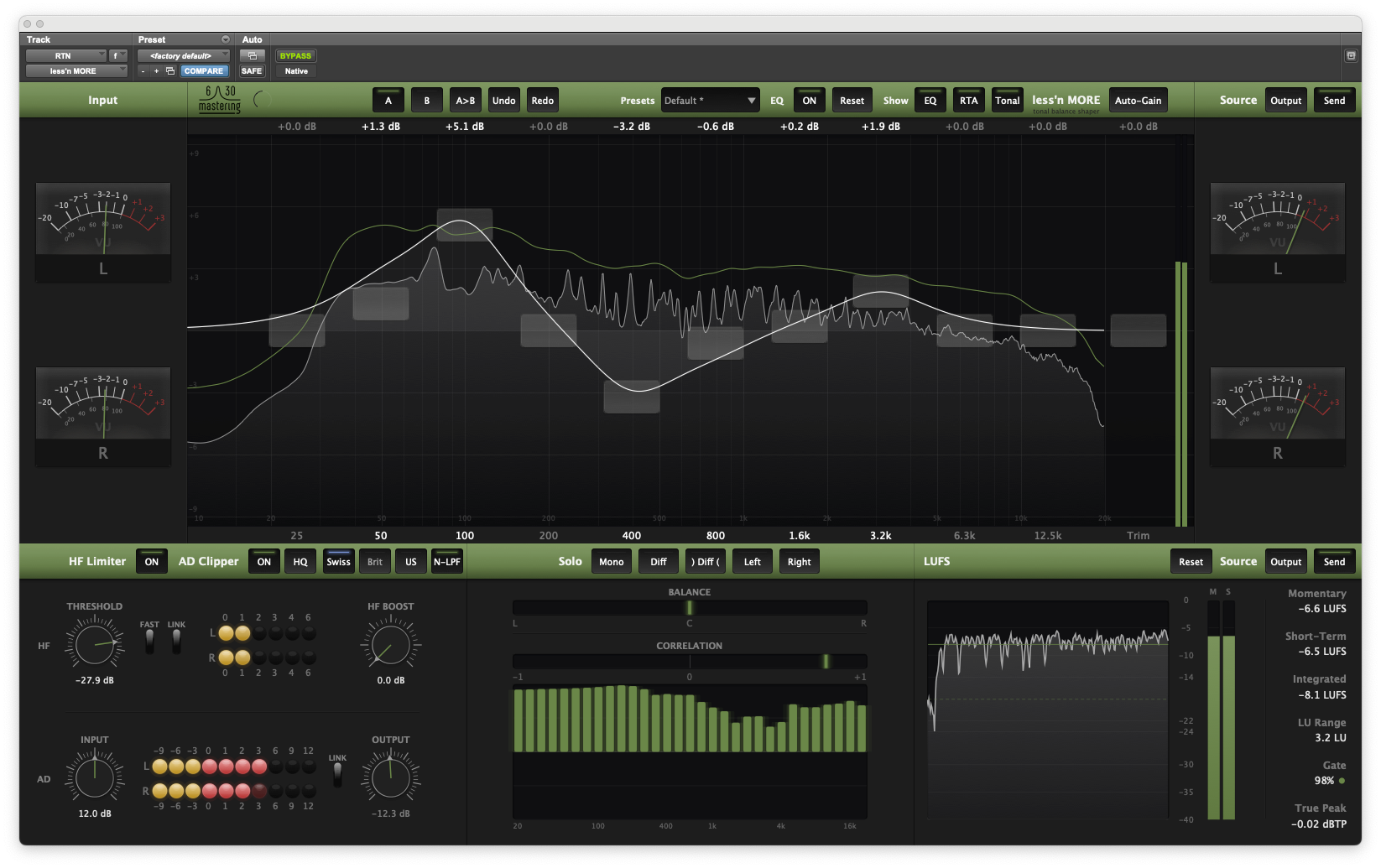1381x868 pixels.
Task: Click the plus next-preset button
Action: [x=156, y=71]
